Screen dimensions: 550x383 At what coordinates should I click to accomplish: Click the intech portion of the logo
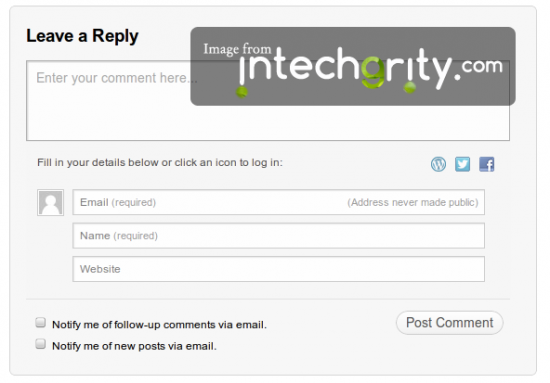tap(300, 66)
